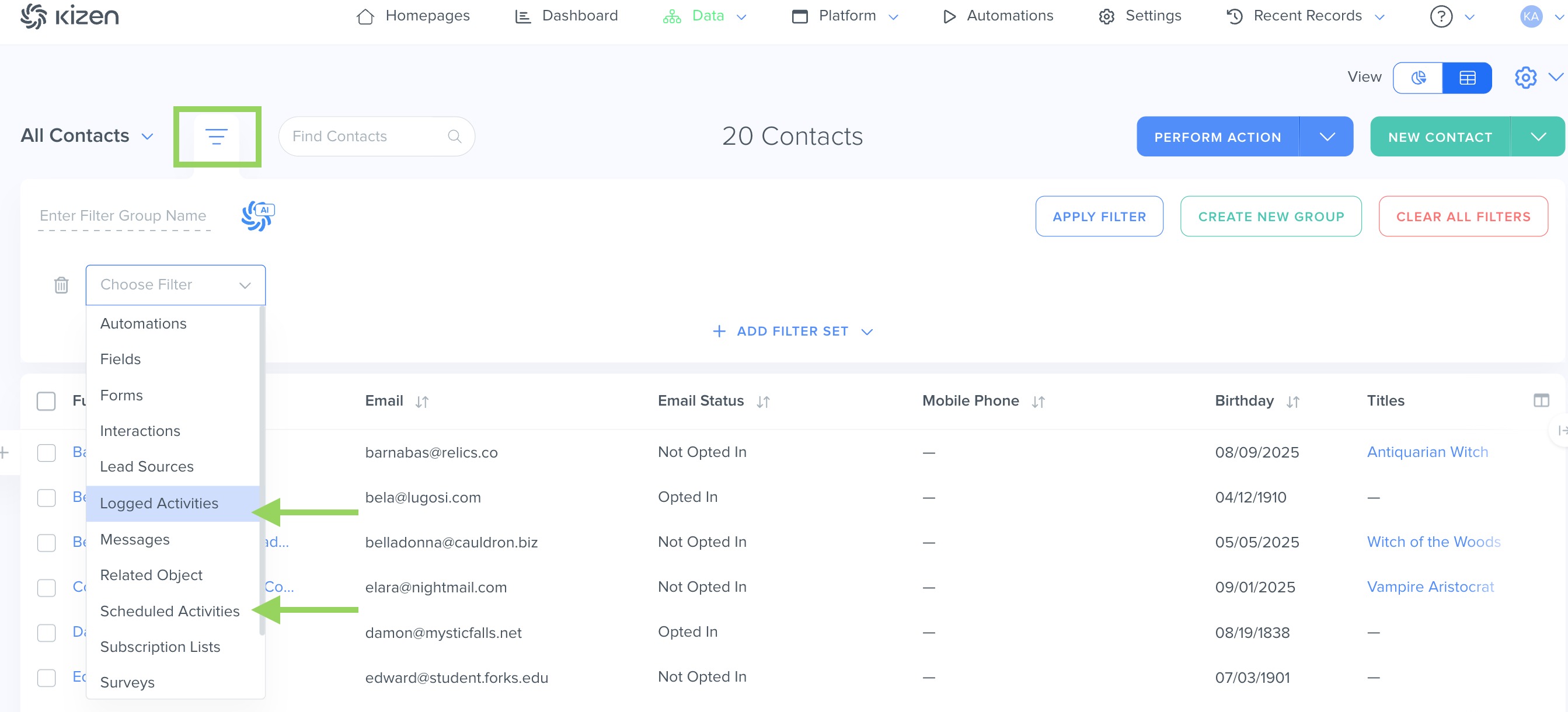The image size is (1568, 712).
Task: Open Perform Action dropdown arrow
Action: point(1327,137)
